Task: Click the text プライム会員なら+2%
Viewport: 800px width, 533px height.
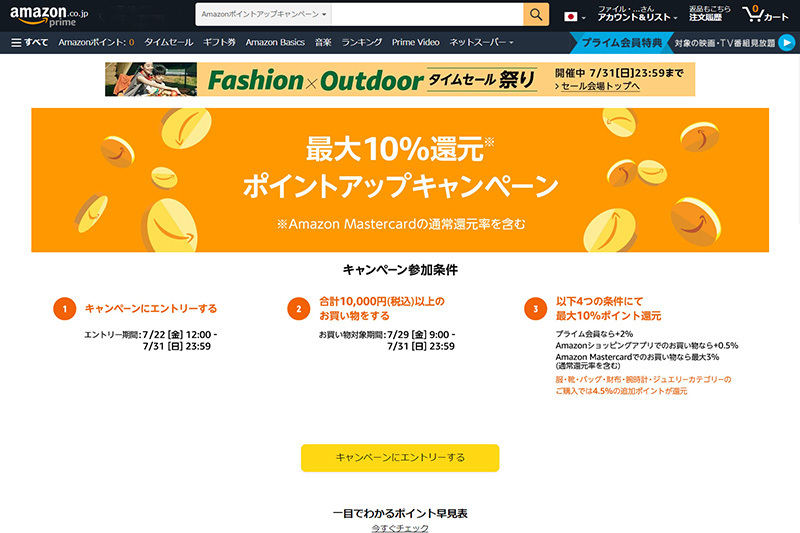Action: (594, 334)
